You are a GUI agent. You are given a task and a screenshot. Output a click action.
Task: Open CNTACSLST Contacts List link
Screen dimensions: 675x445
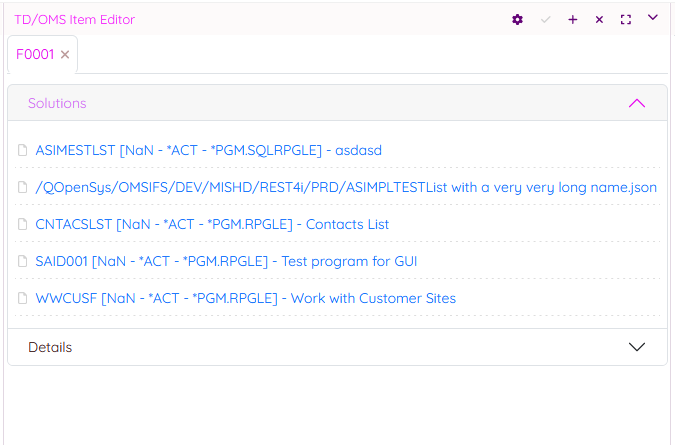212,224
